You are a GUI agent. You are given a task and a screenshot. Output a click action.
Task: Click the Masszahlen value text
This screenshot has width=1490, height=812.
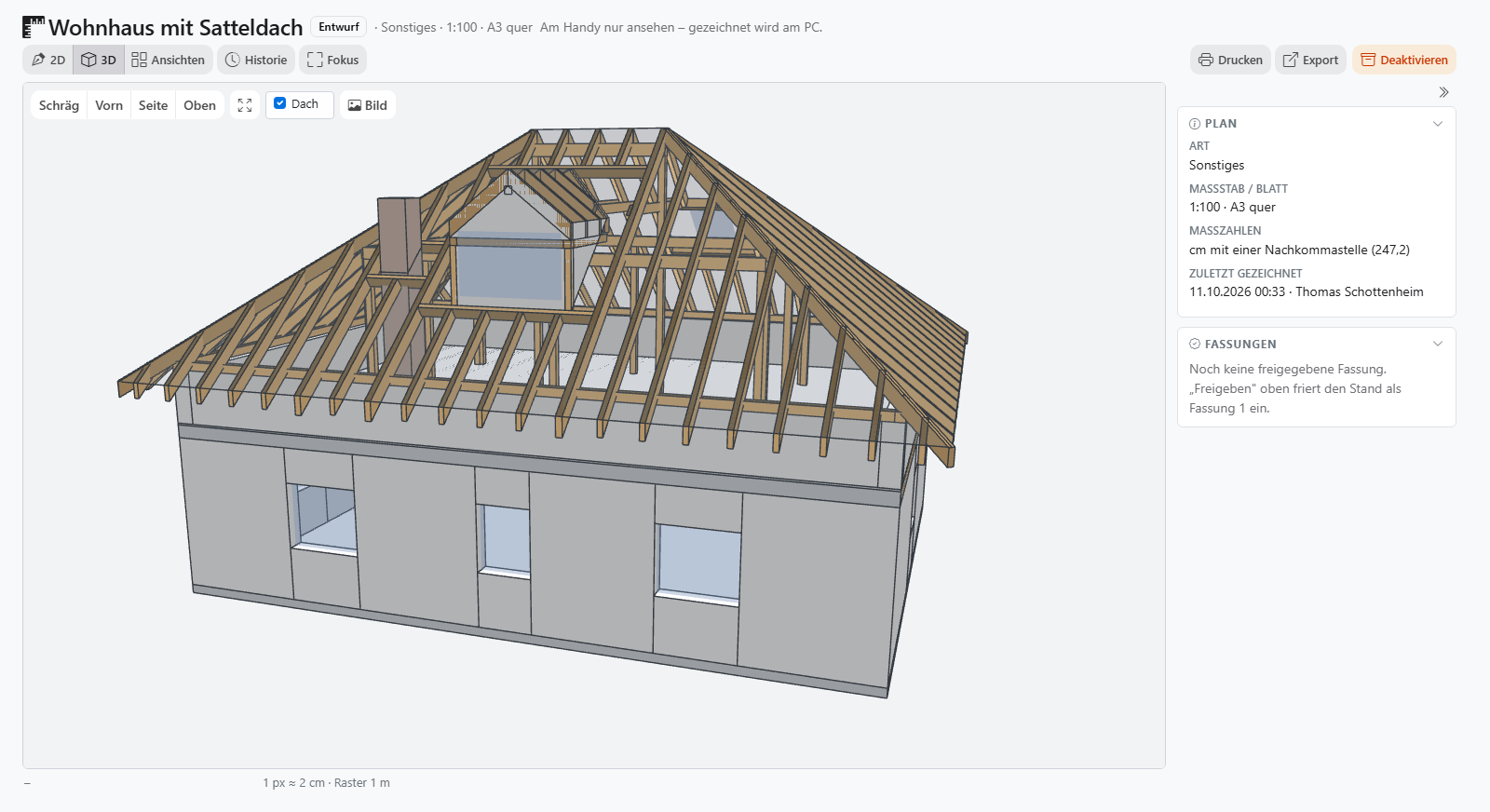1299,250
